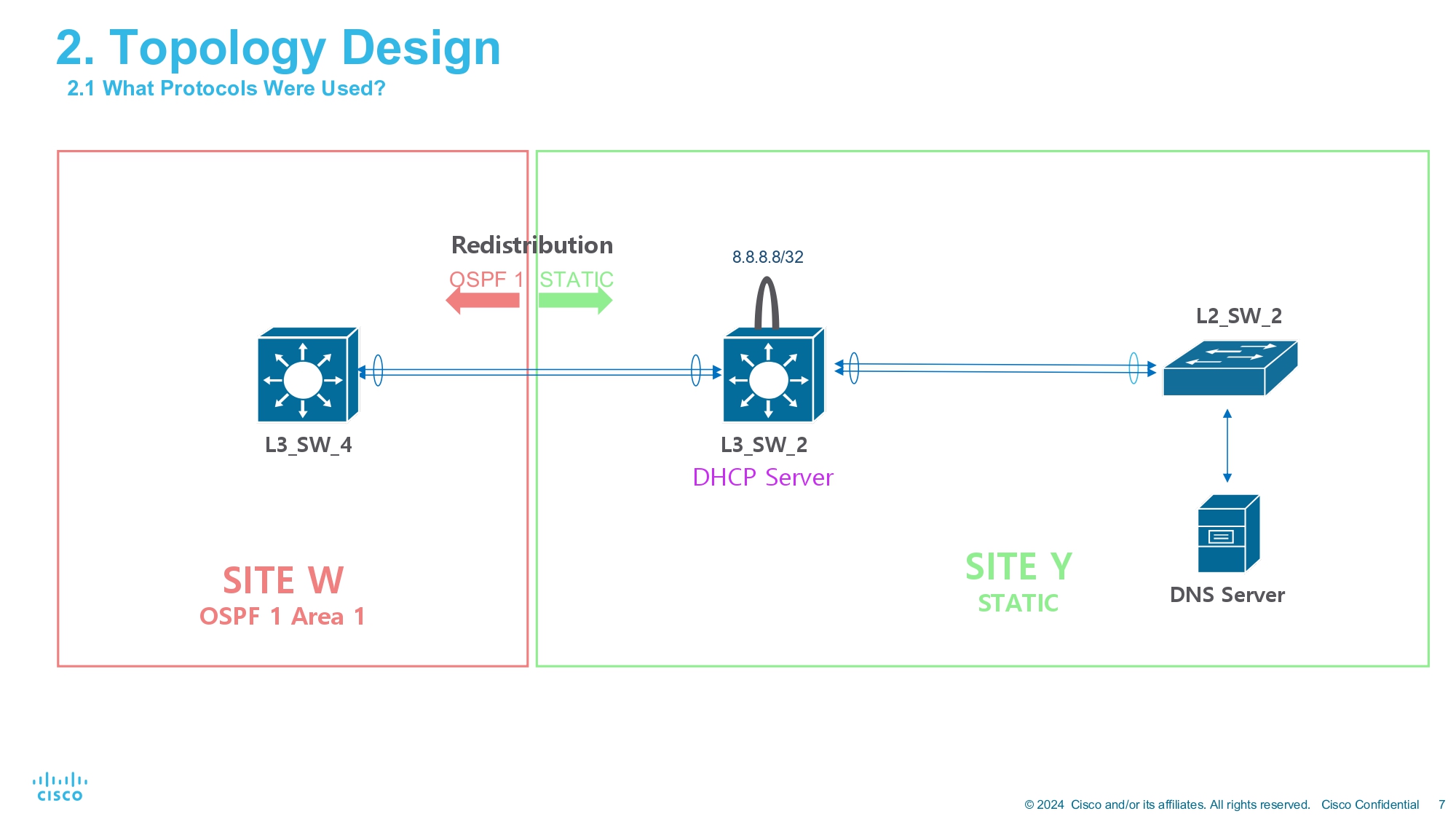
Task: Click the L3_SW_2 multilayer switch icon
Action: [x=773, y=374]
